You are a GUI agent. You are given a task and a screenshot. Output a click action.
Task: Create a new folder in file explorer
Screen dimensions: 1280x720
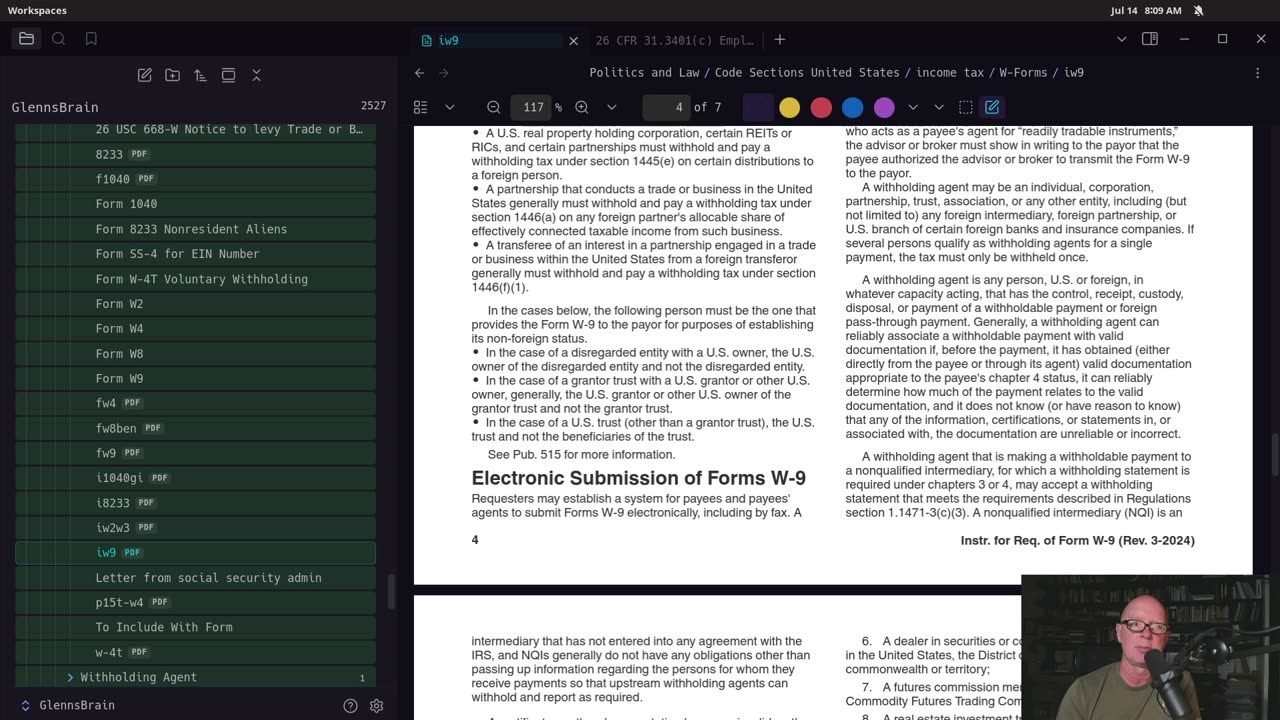click(173, 75)
